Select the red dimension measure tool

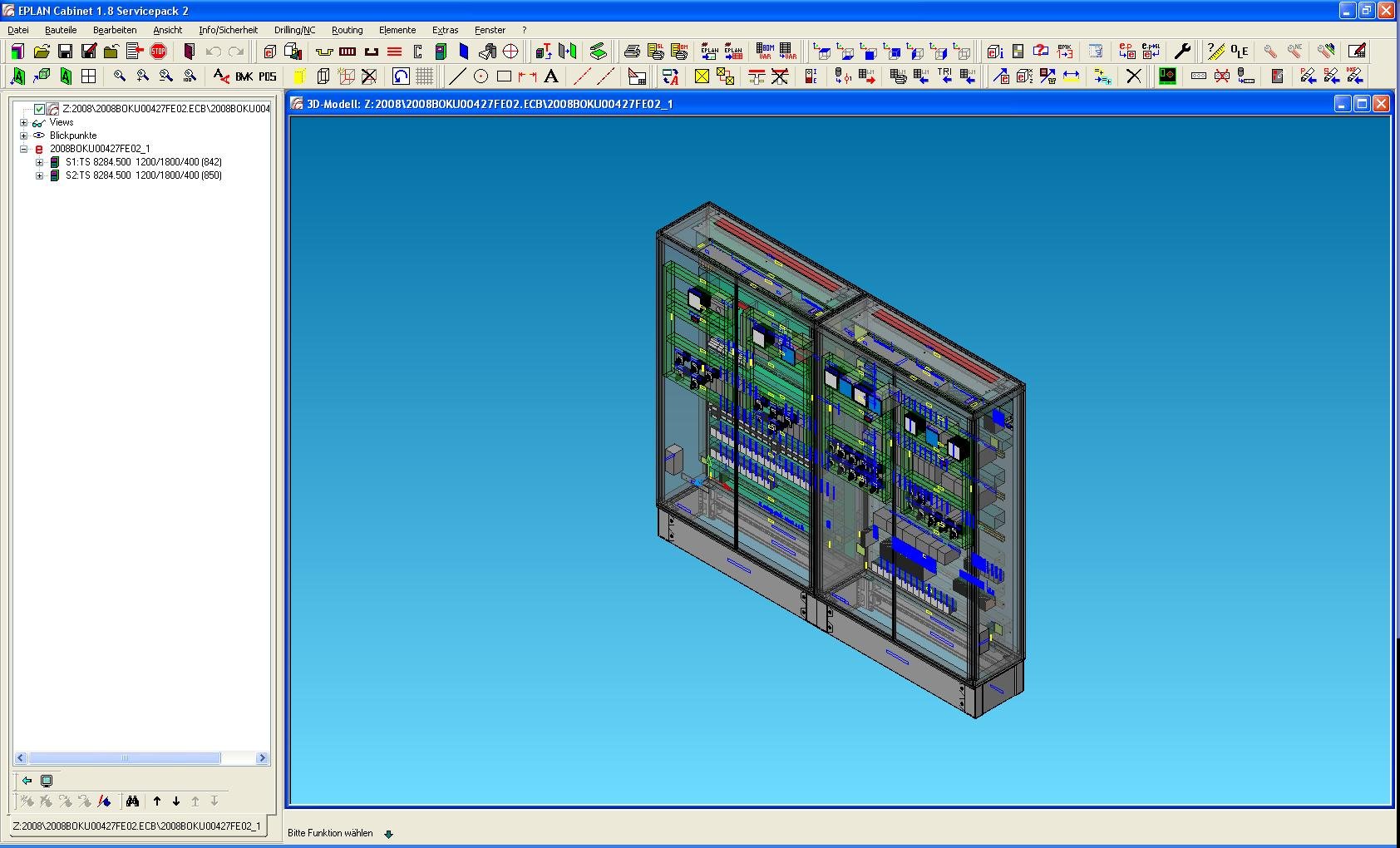point(527,76)
